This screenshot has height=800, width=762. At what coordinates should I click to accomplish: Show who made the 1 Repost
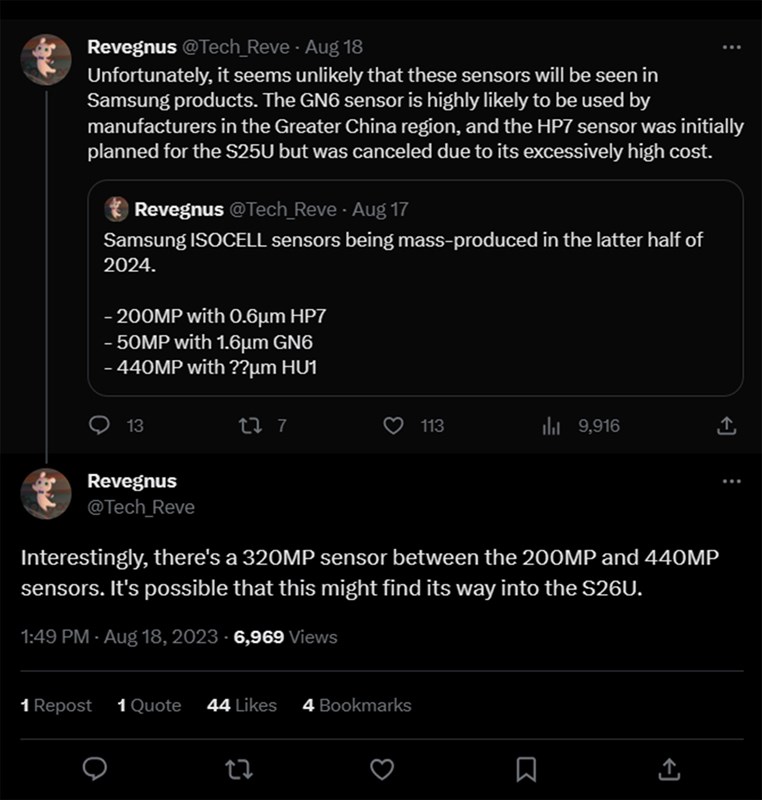point(56,705)
